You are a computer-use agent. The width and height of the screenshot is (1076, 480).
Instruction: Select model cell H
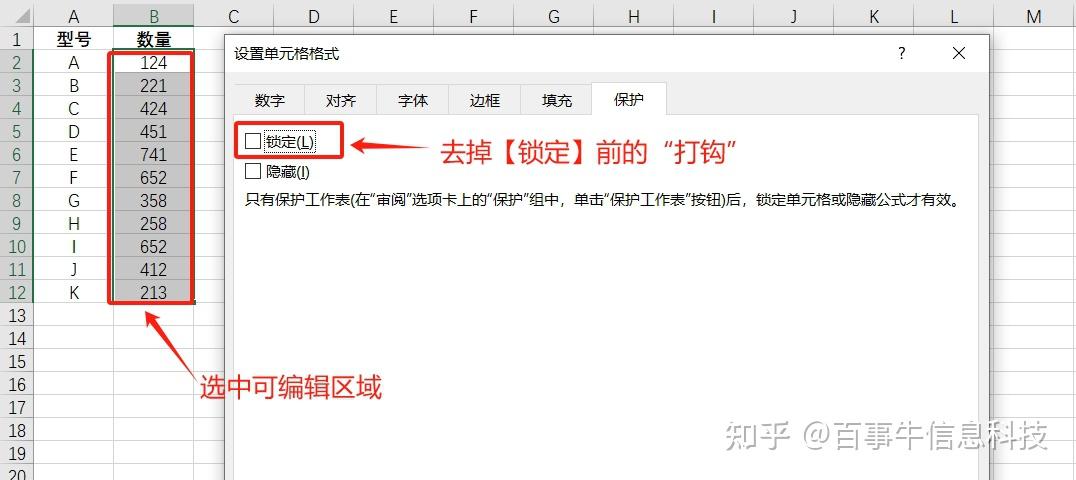(73, 224)
